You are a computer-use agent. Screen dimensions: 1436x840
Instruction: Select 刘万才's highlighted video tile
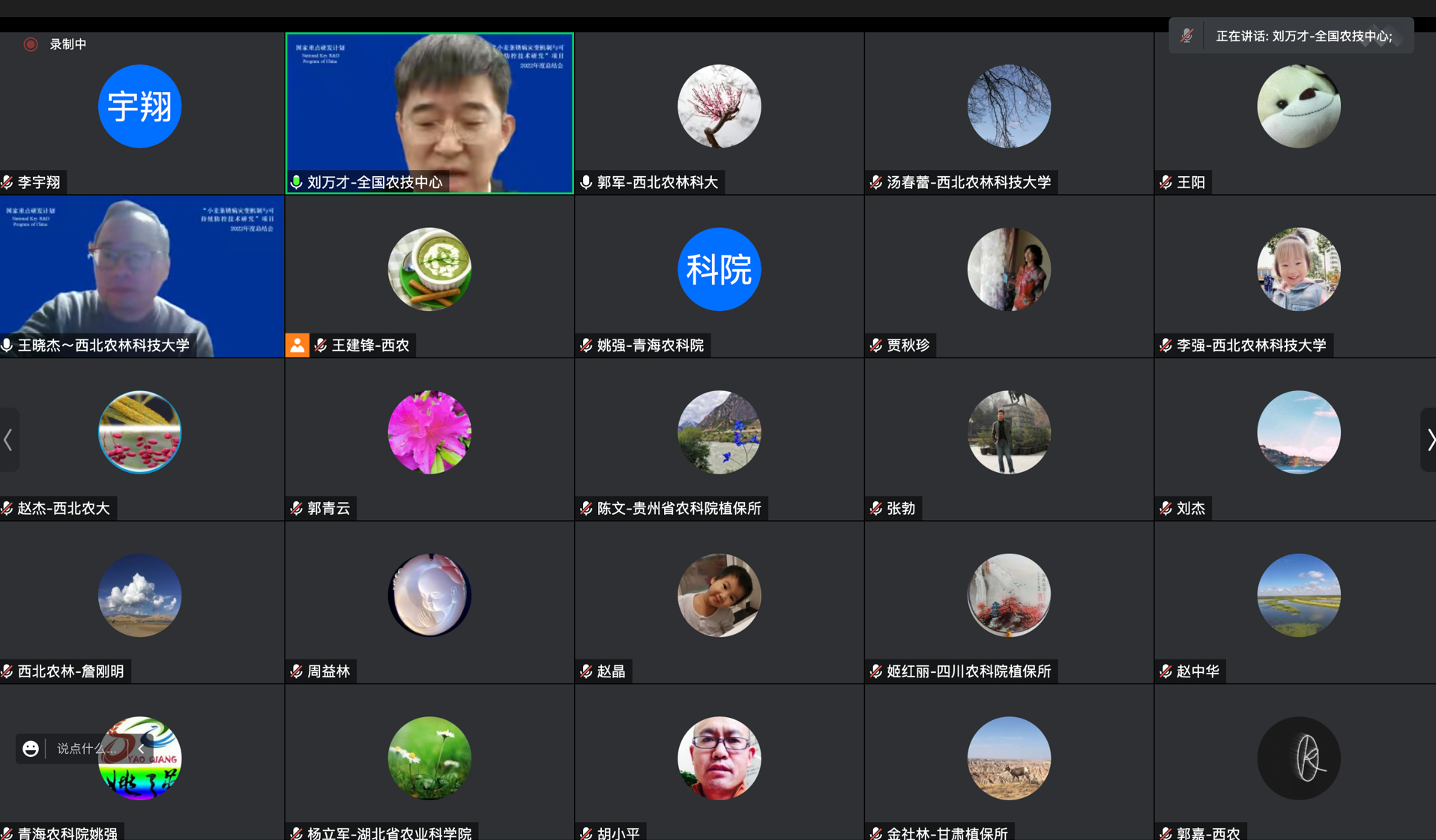click(429, 112)
